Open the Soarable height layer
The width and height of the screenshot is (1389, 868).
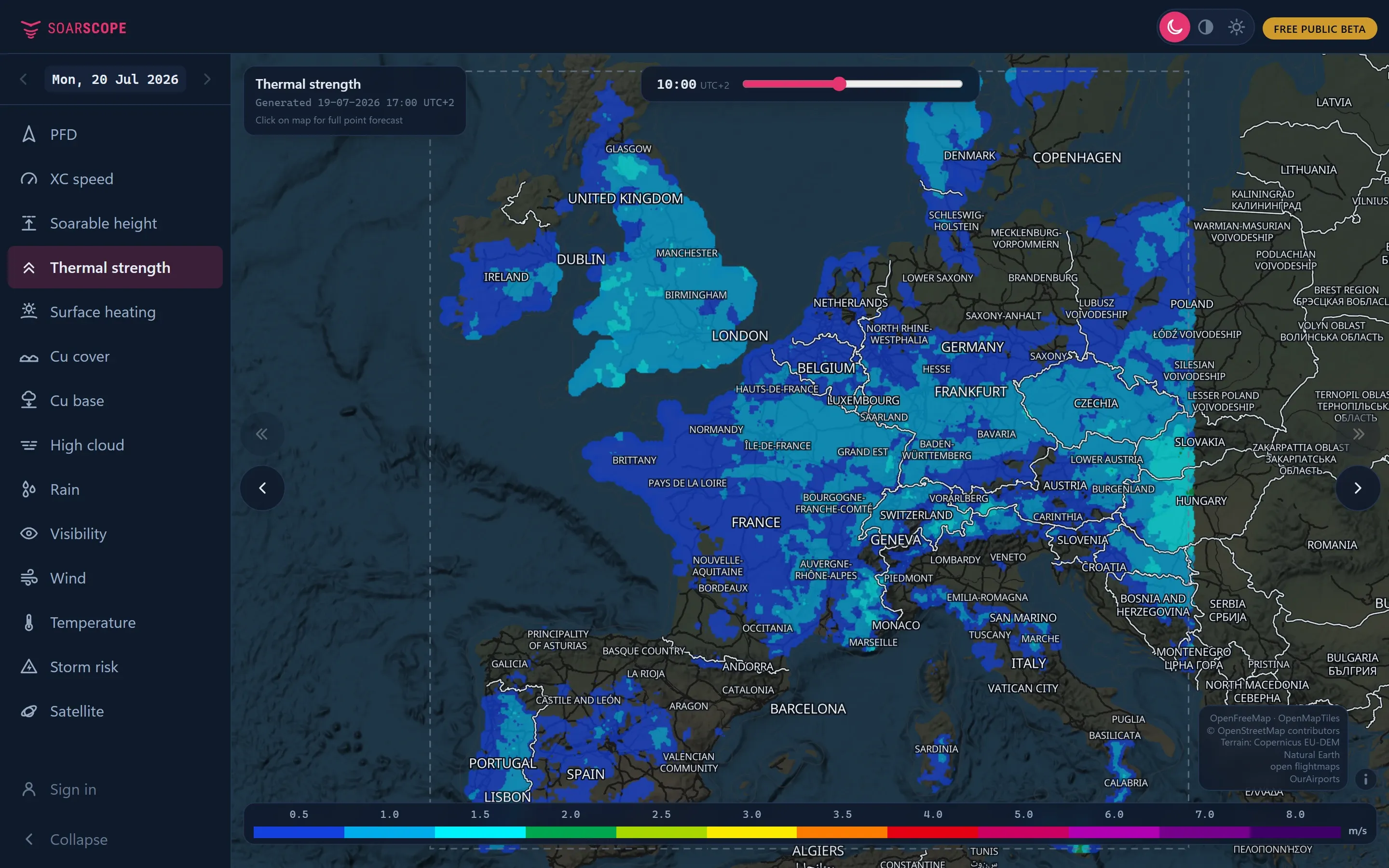pyautogui.click(x=115, y=223)
